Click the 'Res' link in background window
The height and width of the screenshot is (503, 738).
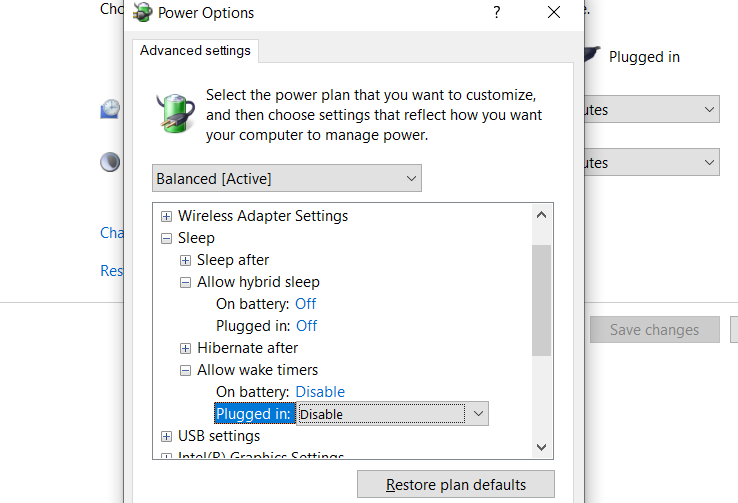pos(112,271)
